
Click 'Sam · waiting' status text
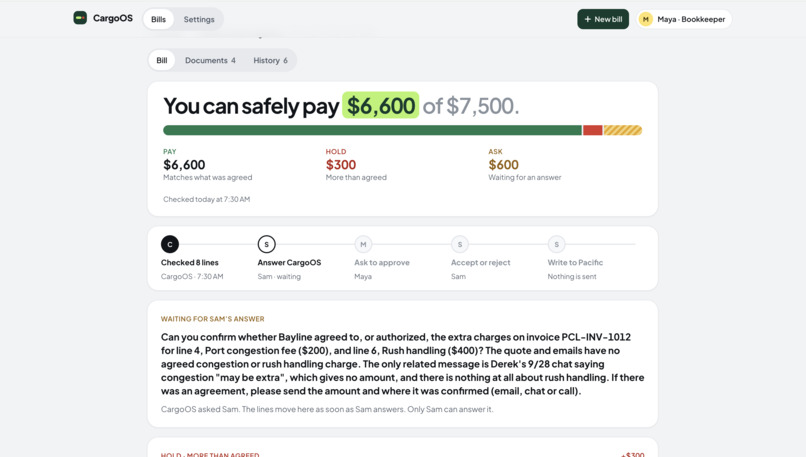tap(279, 277)
